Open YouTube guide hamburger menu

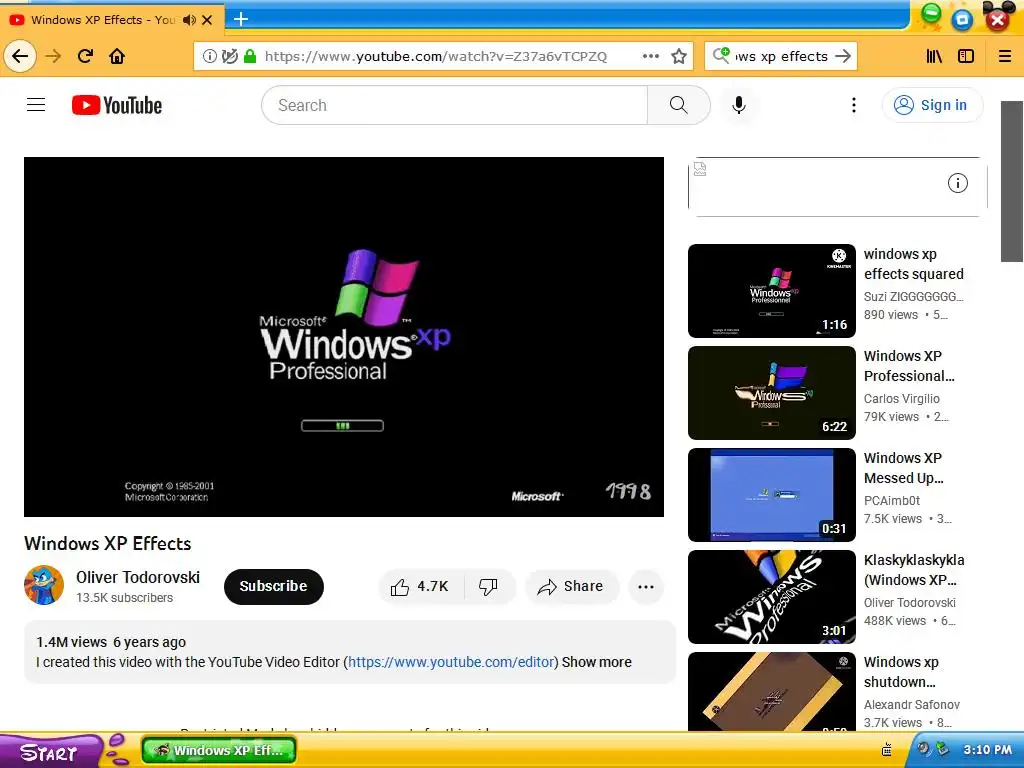[36, 104]
